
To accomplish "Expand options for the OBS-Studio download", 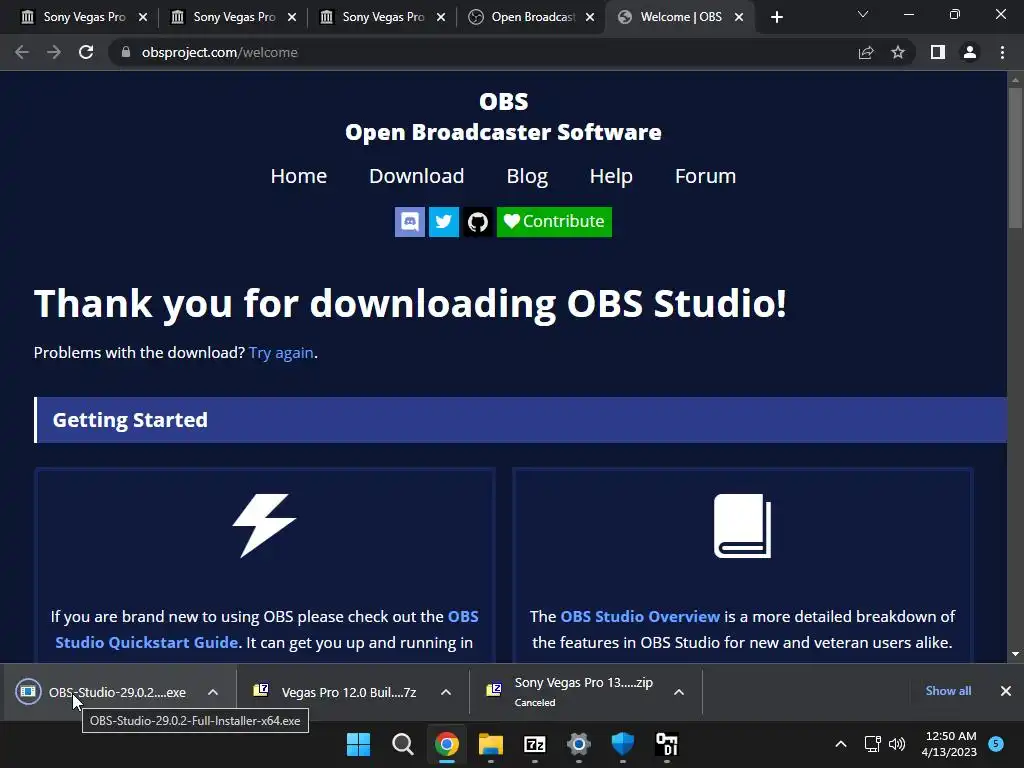I will (x=213, y=692).
